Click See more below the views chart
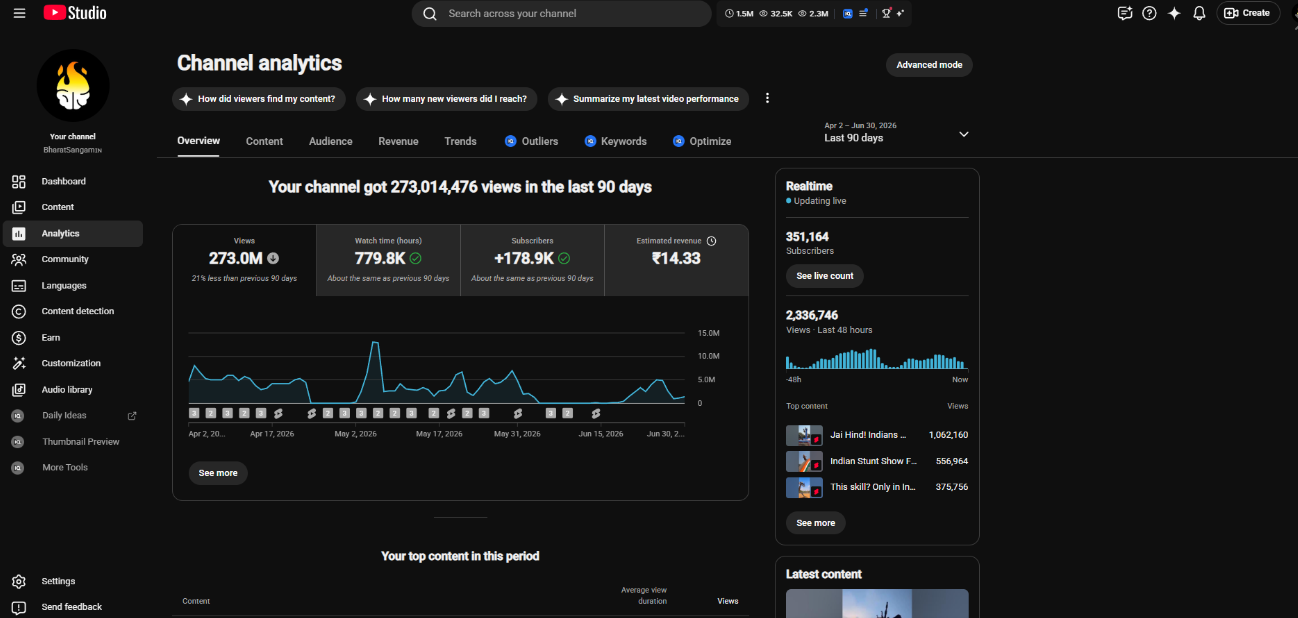 point(218,473)
